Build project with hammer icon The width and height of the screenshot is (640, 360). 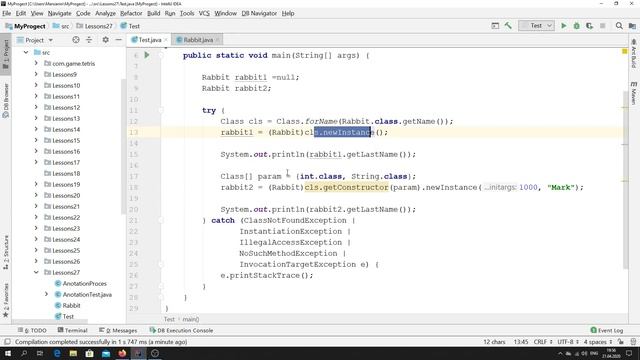pyautogui.click(x=508, y=26)
